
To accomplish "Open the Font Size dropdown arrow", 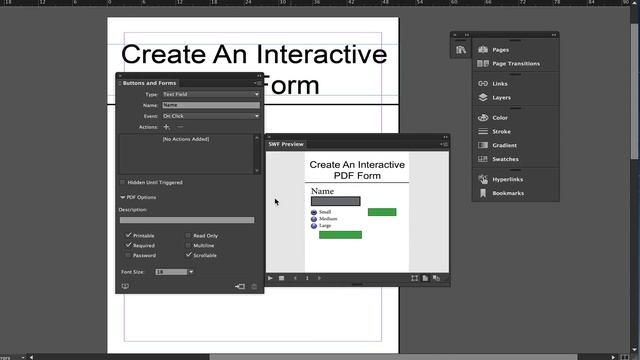I will point(191,272).
